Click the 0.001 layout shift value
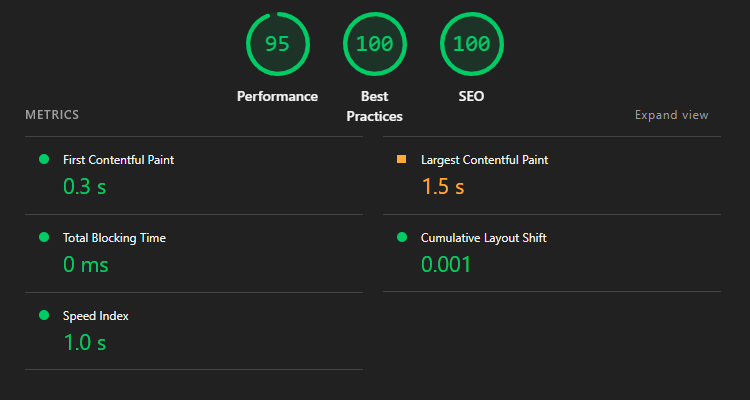The height and width of the screenshot is (400, 750). click(446, 265)
